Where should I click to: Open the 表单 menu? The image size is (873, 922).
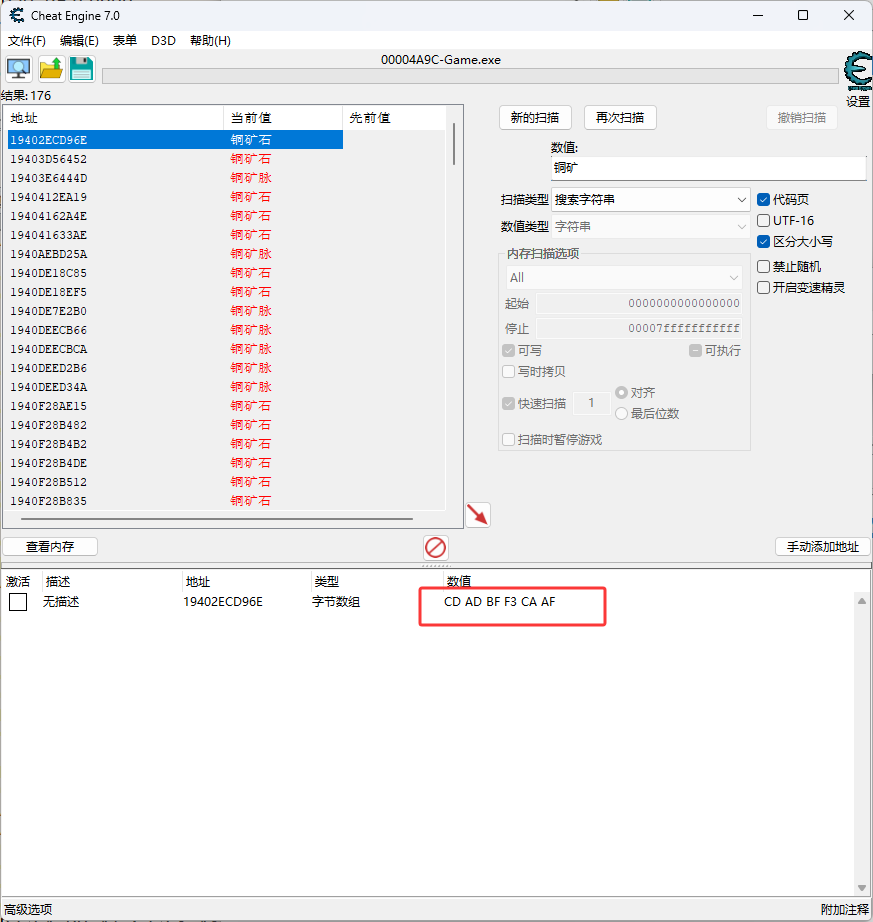(x=125, y=41)
